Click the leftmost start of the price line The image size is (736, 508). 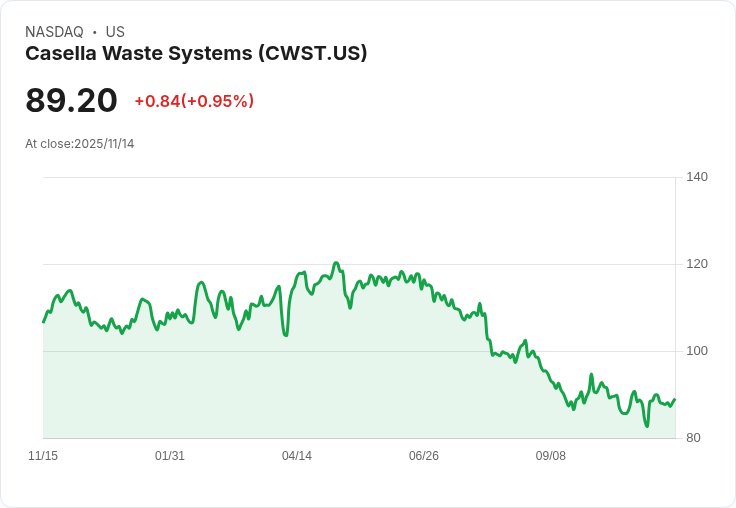pos(44,322)
